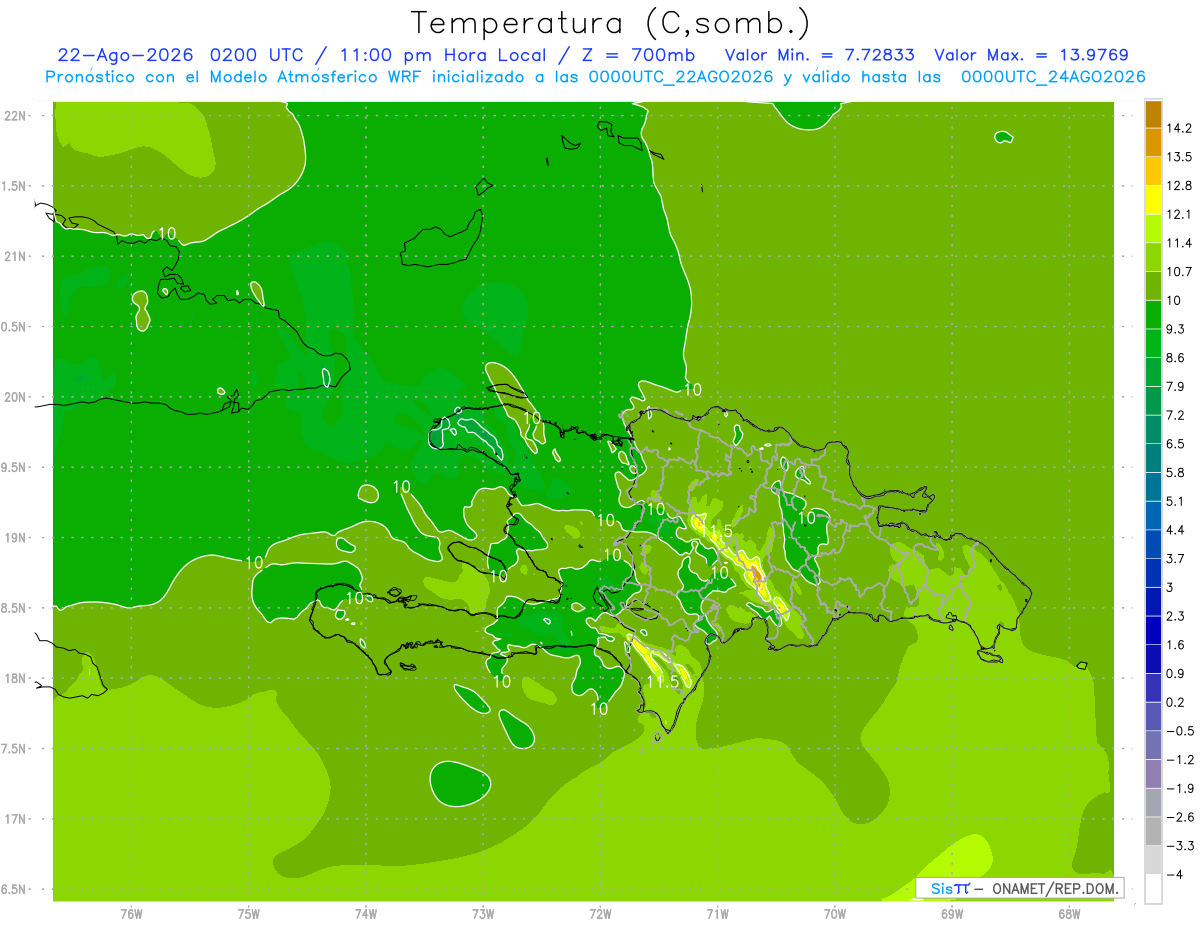This screenshot has width=1200, height=927.
Task: Click the "4.4" colorbar label
Action: click(x=1175, y=530)
